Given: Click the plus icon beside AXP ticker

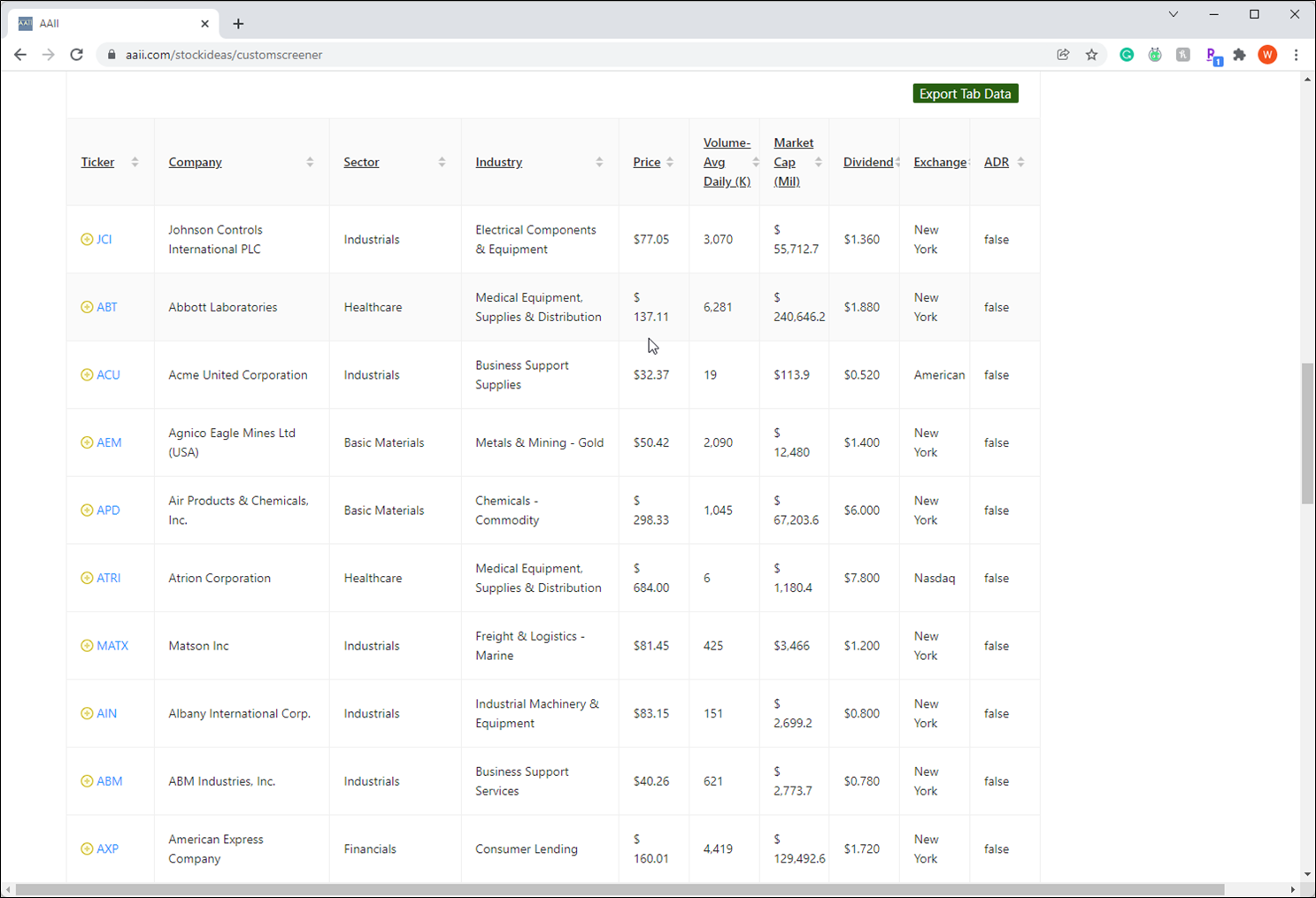Looking at the screenshot, I should coord(87,849).
